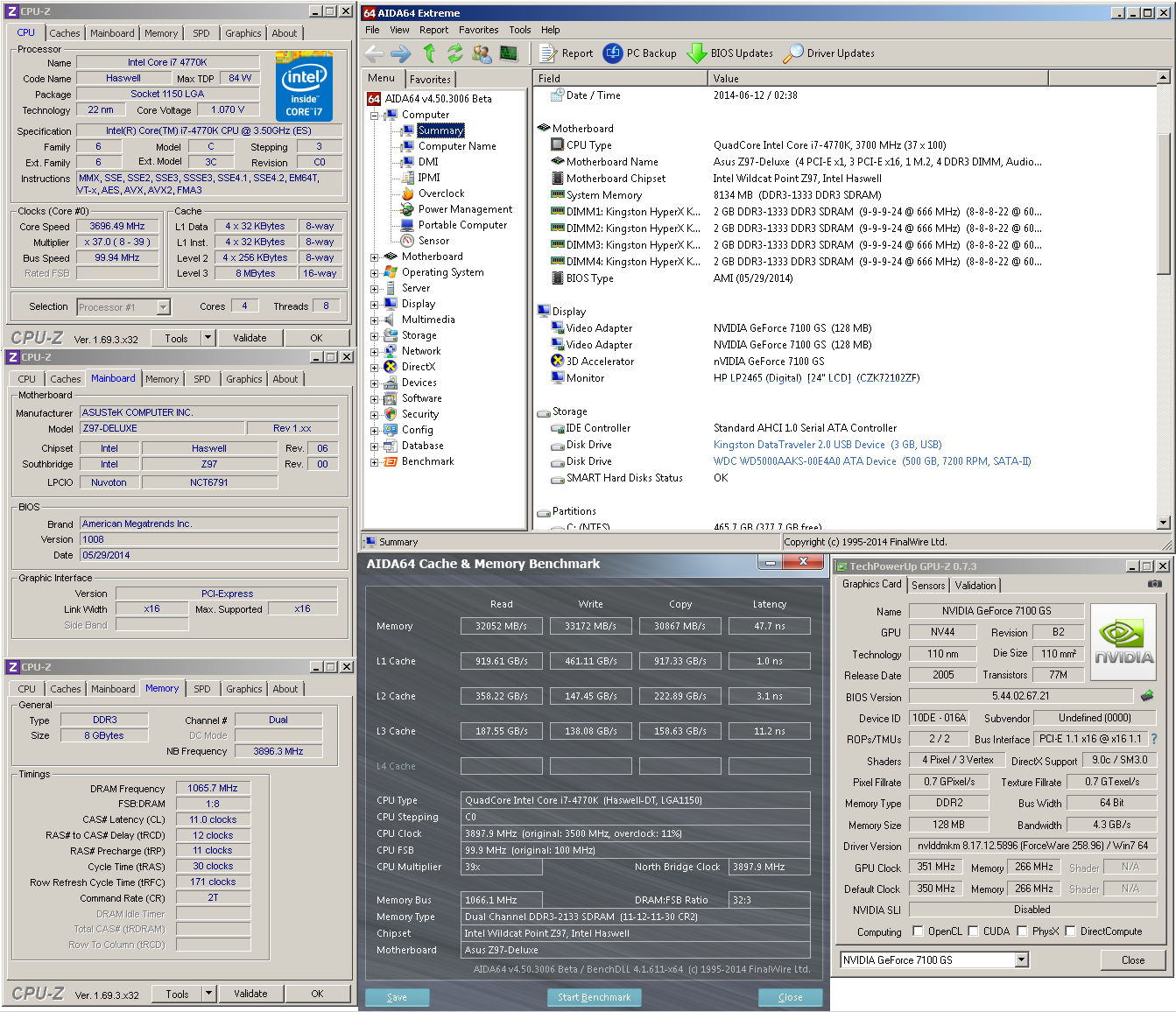Viewport: 1176px width, 1012px height.
Task: Expand the DirectX node in AIDA64 tree
Action: click(x=374, y=368)
